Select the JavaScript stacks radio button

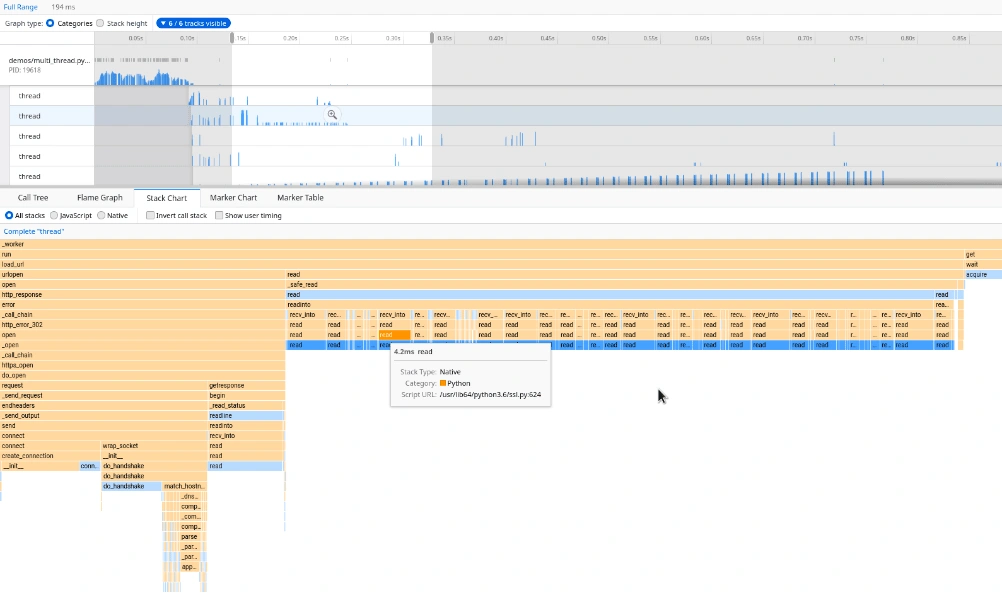click(x=54, y=215)
